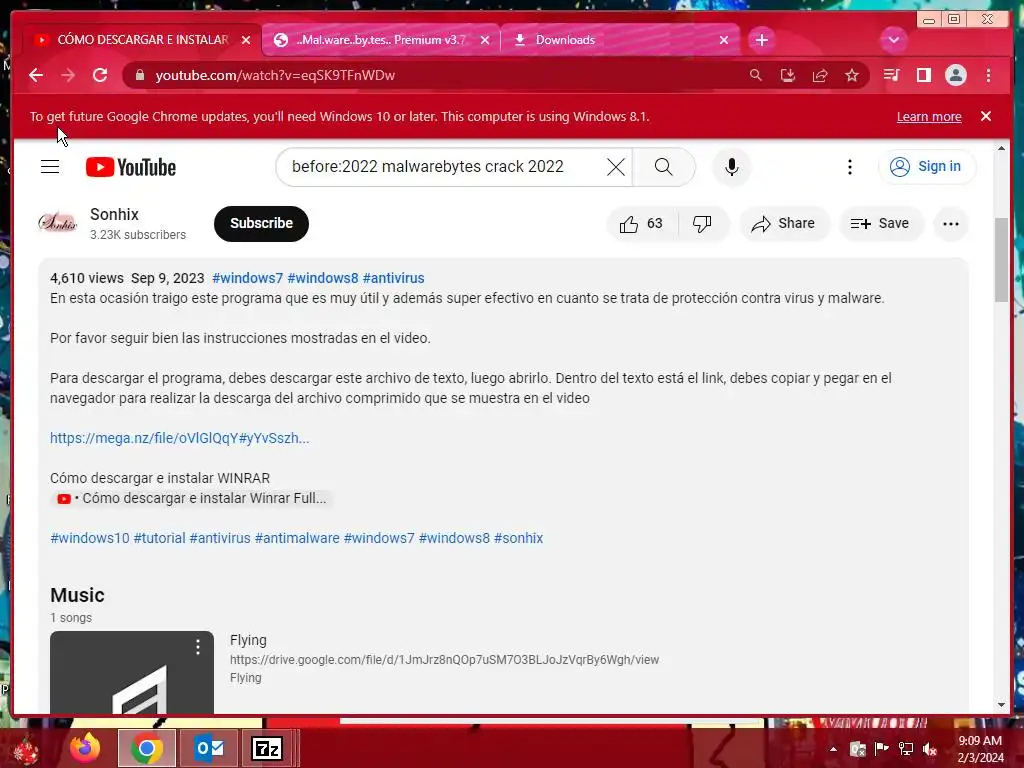Screen dimensions: 1024x768
Task: Open the Chrome profile avatar
Action: (955, 75)
